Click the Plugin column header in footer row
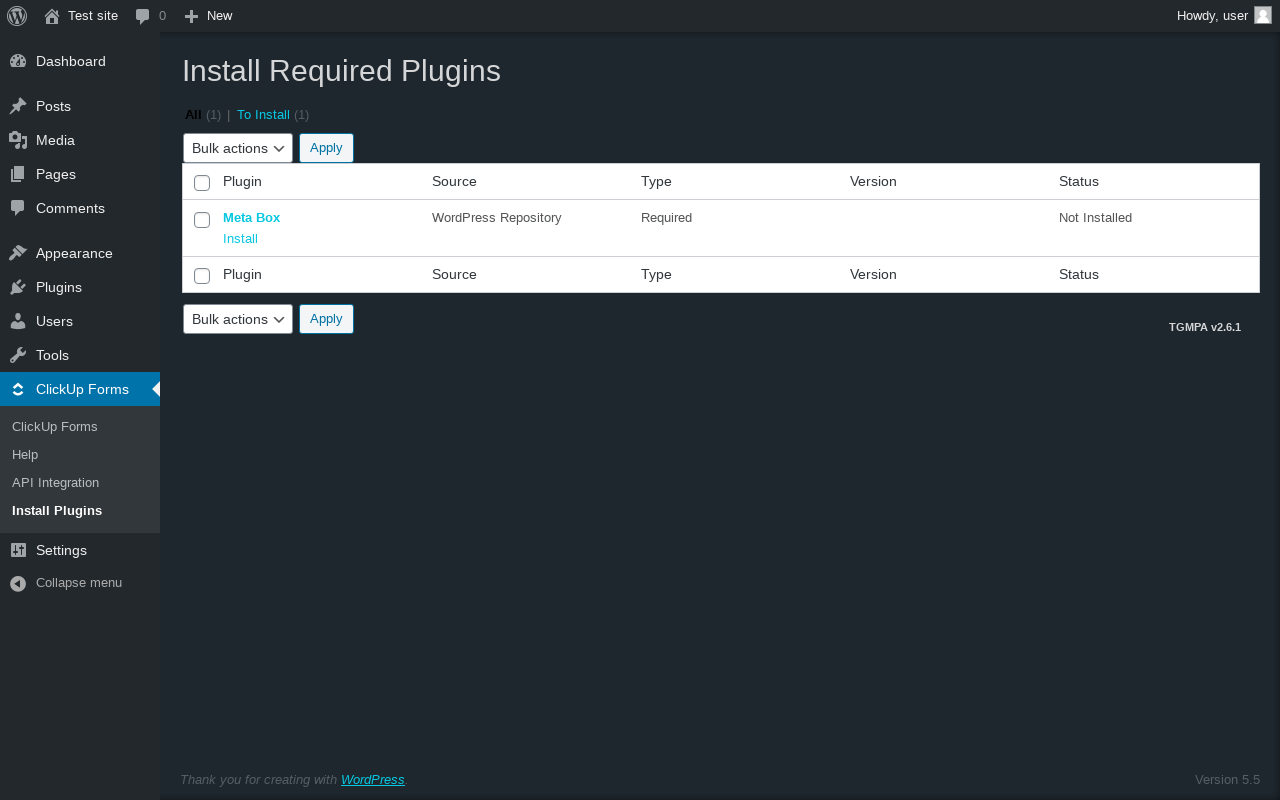This screenshot has width=1280, height=800. (x=242, y=275)
